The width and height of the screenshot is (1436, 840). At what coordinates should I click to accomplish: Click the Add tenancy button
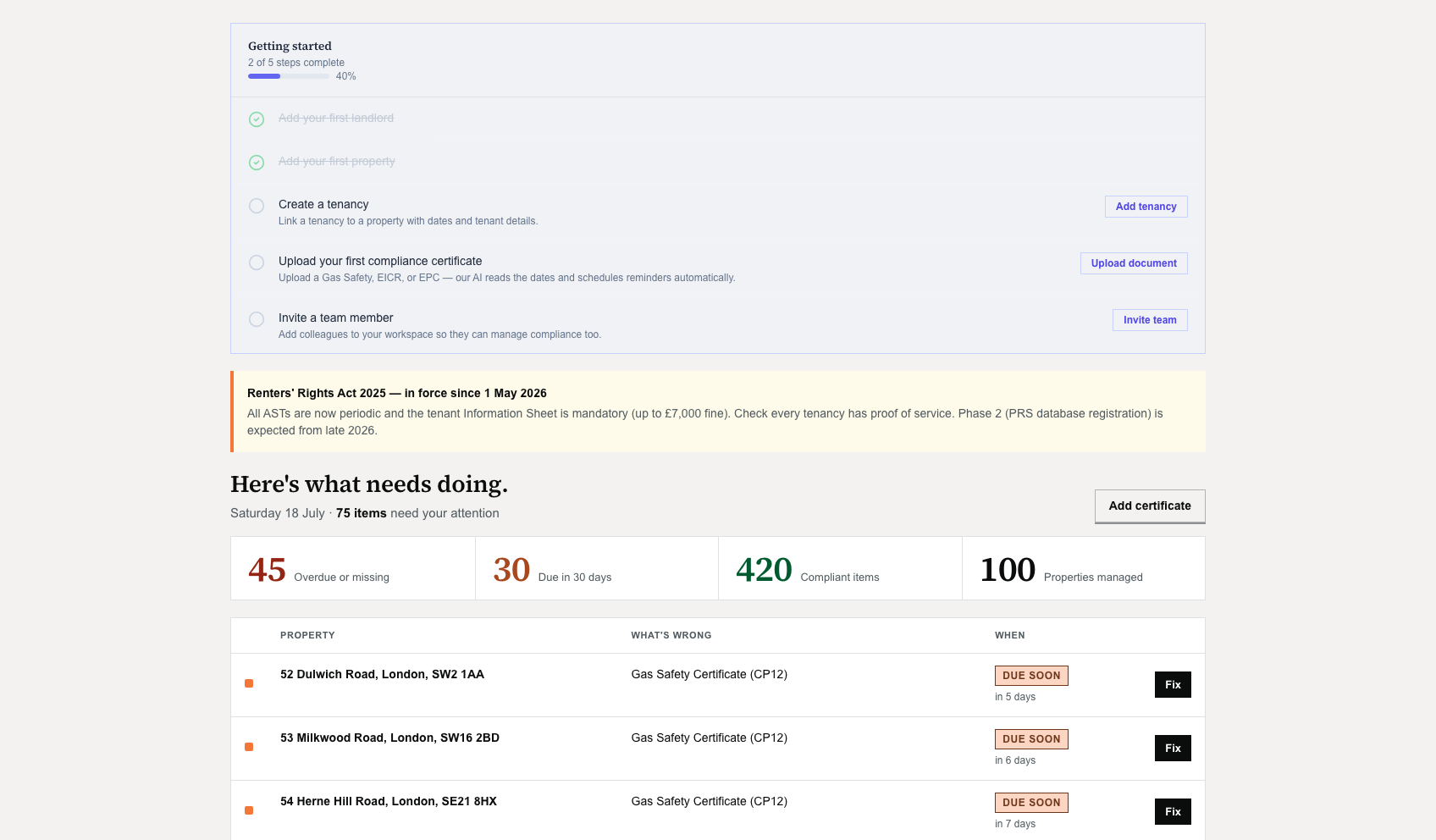pos(1146,207)
